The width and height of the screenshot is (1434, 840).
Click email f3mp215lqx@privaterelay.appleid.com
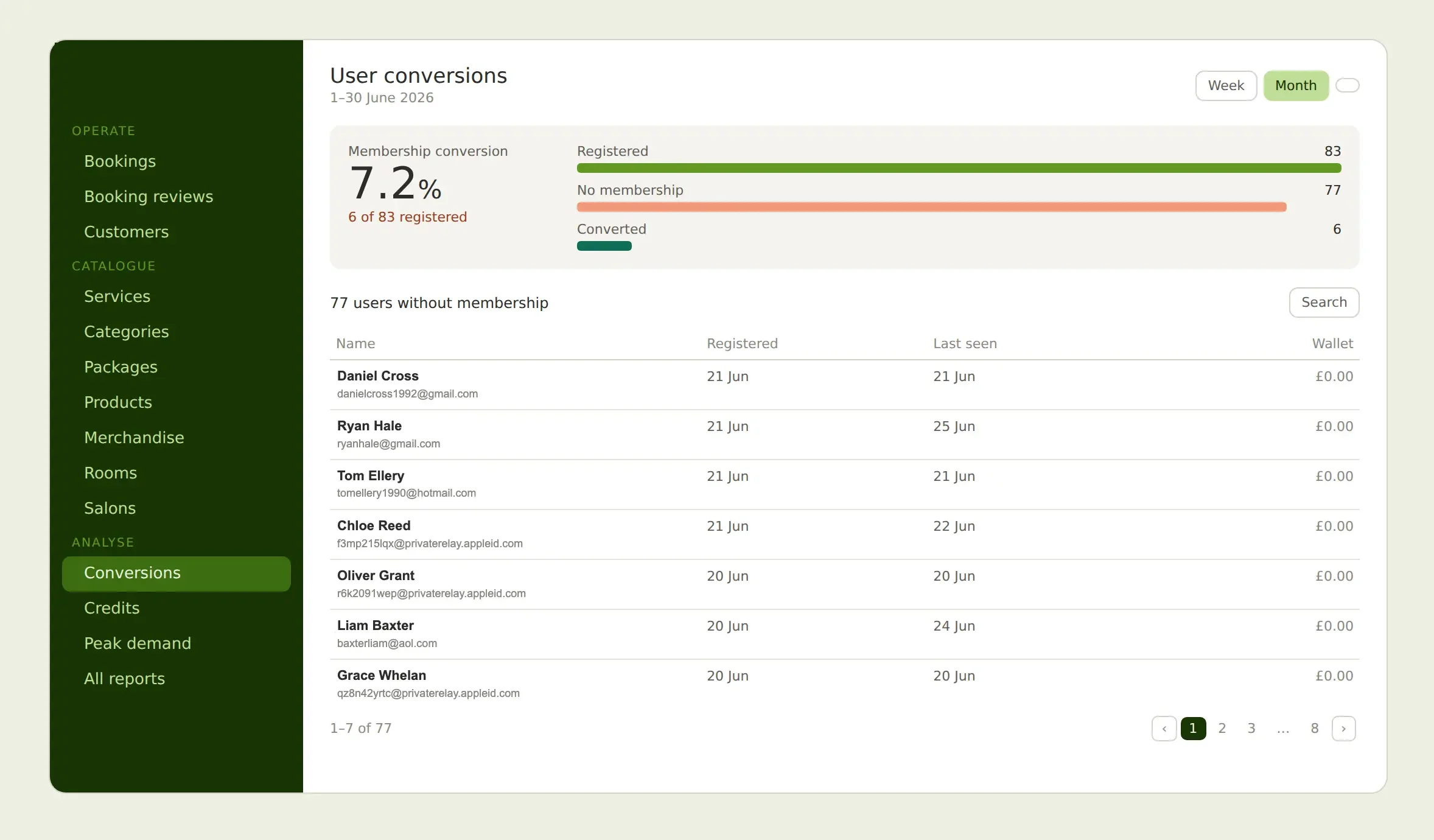(430, 544)
